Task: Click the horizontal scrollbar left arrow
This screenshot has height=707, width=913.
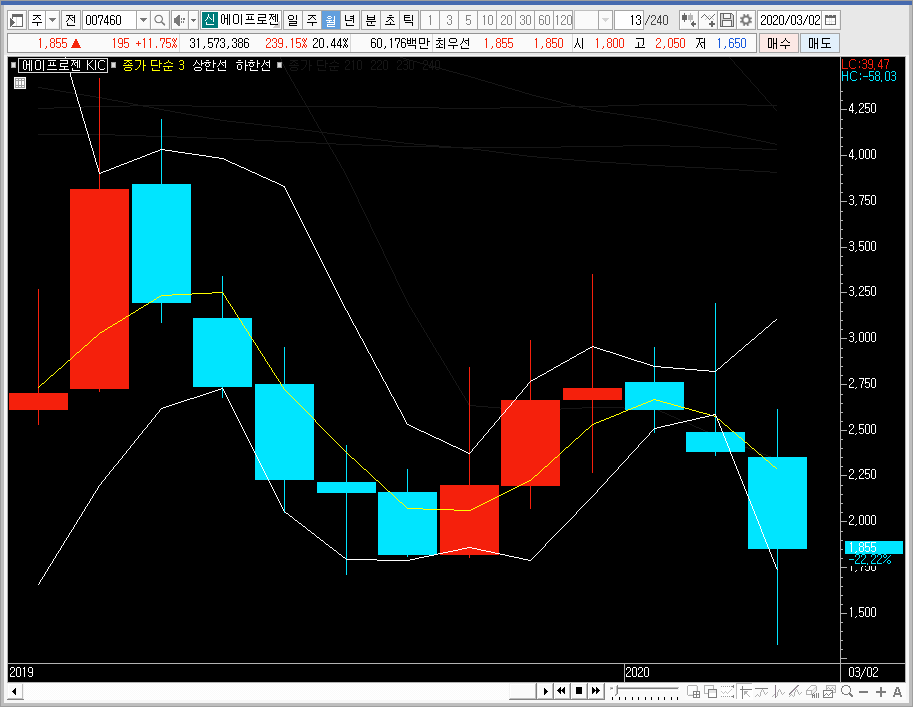Action: coord(14,692)
